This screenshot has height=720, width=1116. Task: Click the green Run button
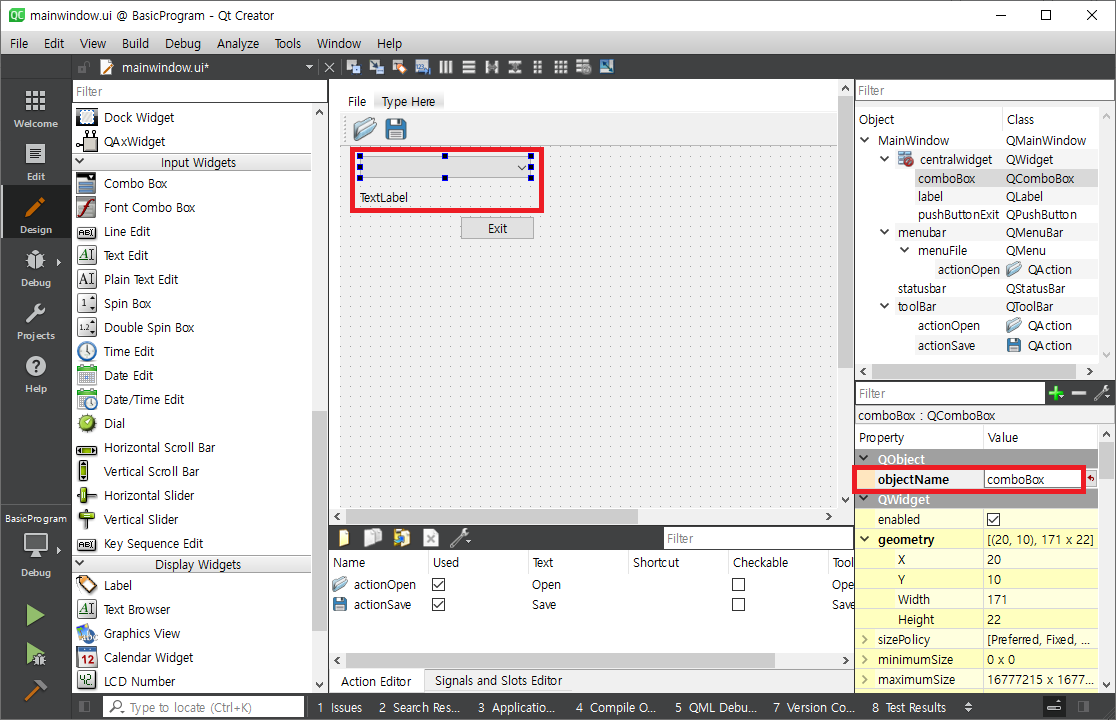coord(35,615)
